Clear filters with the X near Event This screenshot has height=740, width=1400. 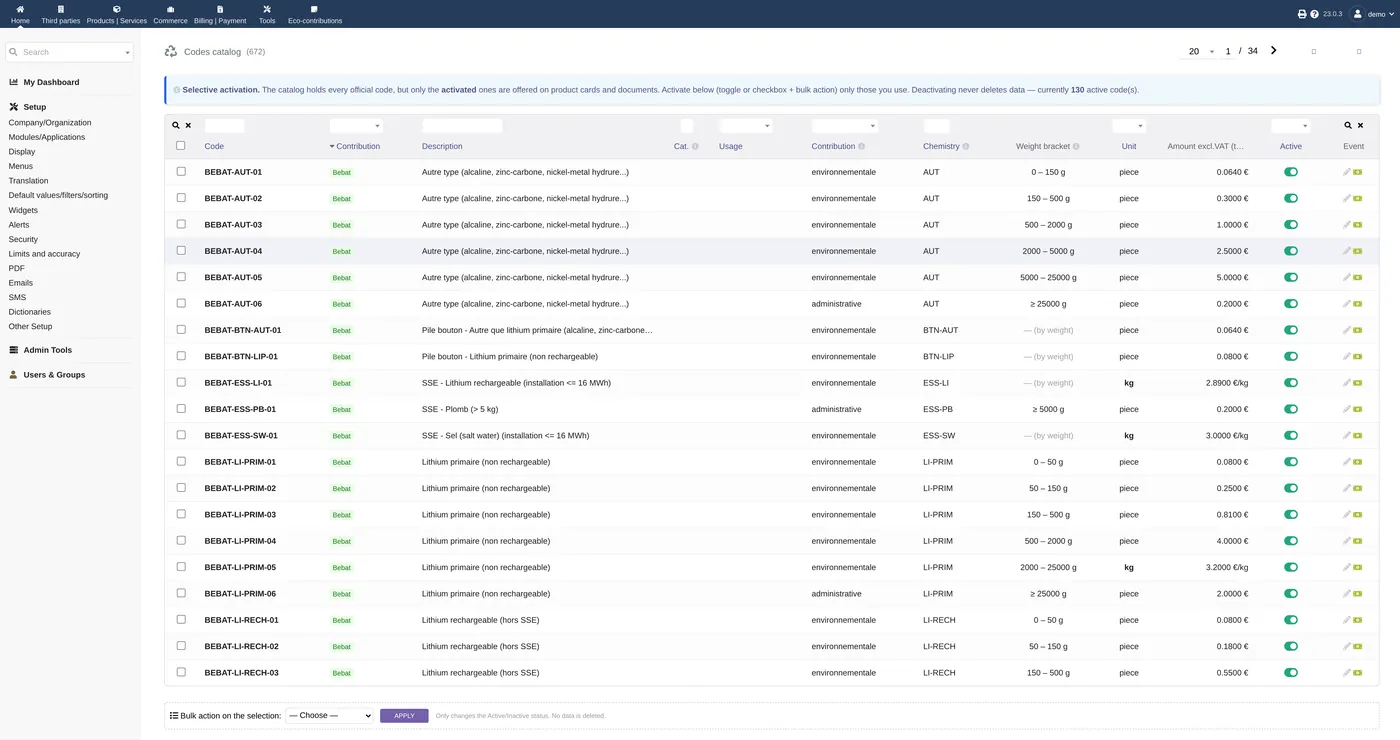[1359, 126]
